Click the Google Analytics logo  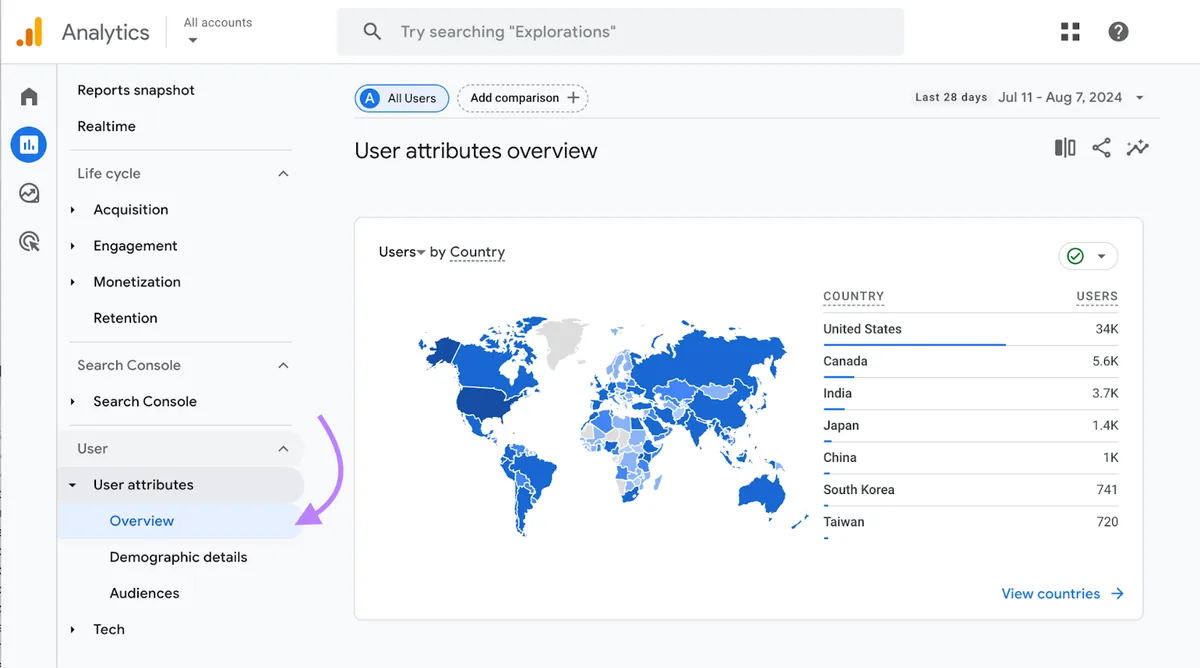tap(29, 32)
